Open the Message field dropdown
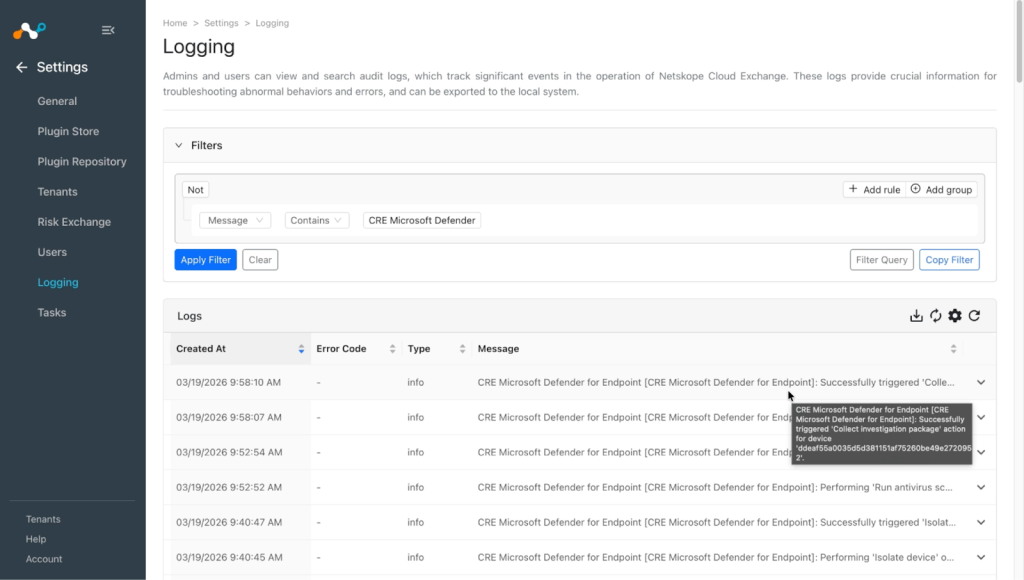Screen dimensions: 1024x580 tap(235, 221)
